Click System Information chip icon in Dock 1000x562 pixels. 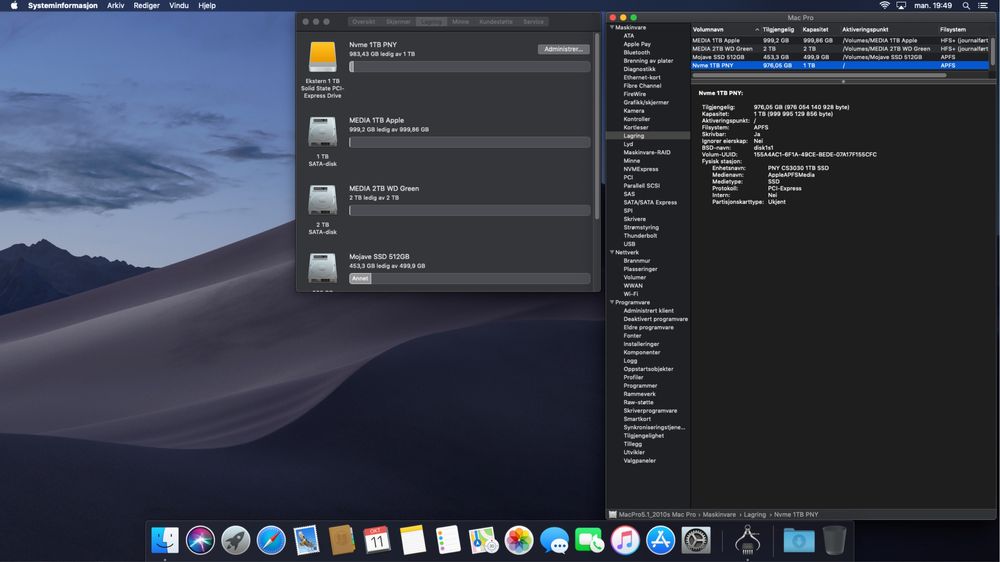pos(747,540)
